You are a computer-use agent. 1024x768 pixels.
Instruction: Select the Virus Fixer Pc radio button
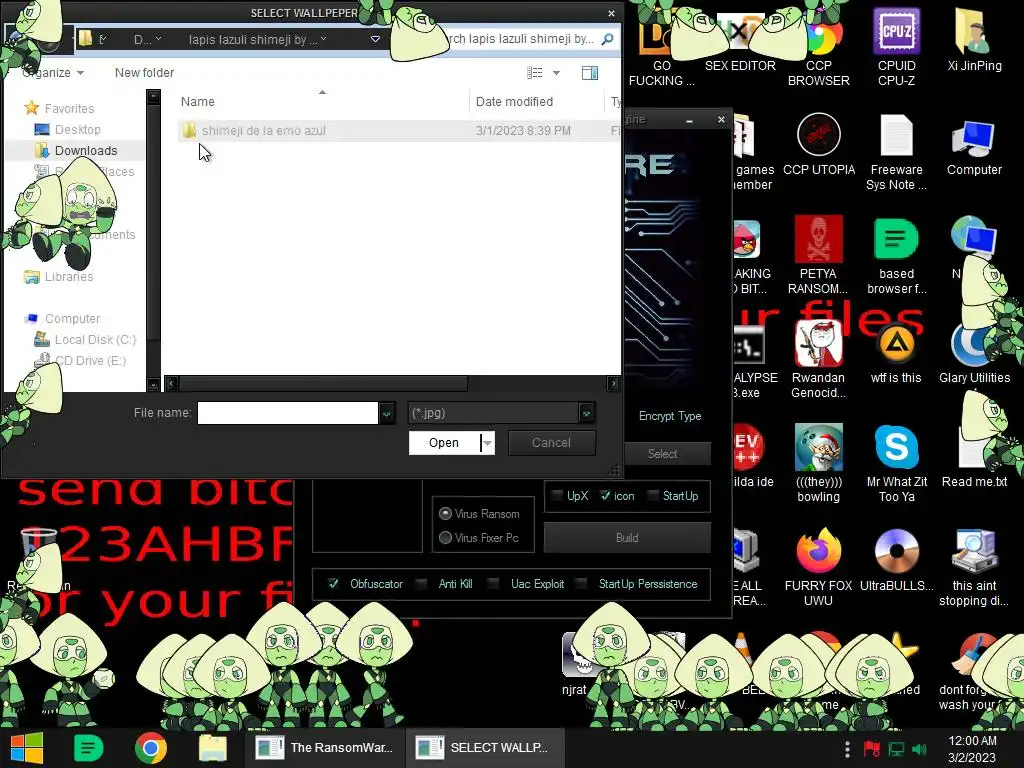pos(445,537)
